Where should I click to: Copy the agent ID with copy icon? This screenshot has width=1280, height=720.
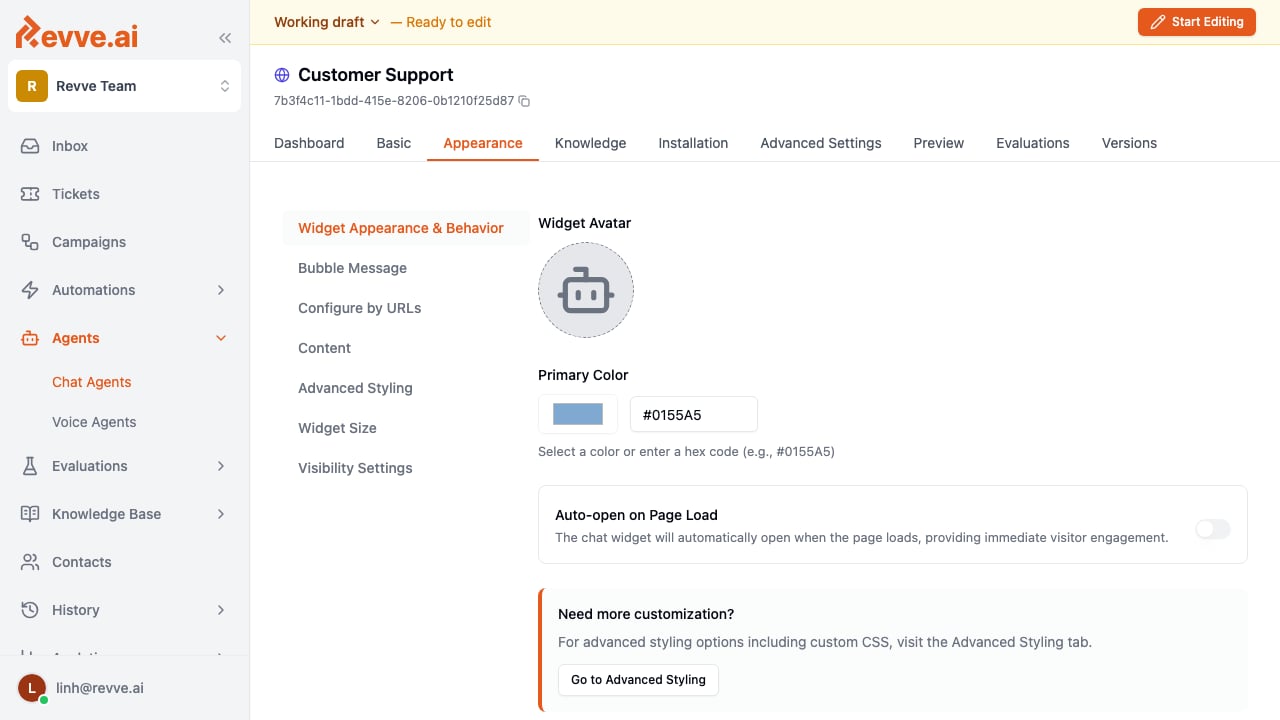[524, 101]
